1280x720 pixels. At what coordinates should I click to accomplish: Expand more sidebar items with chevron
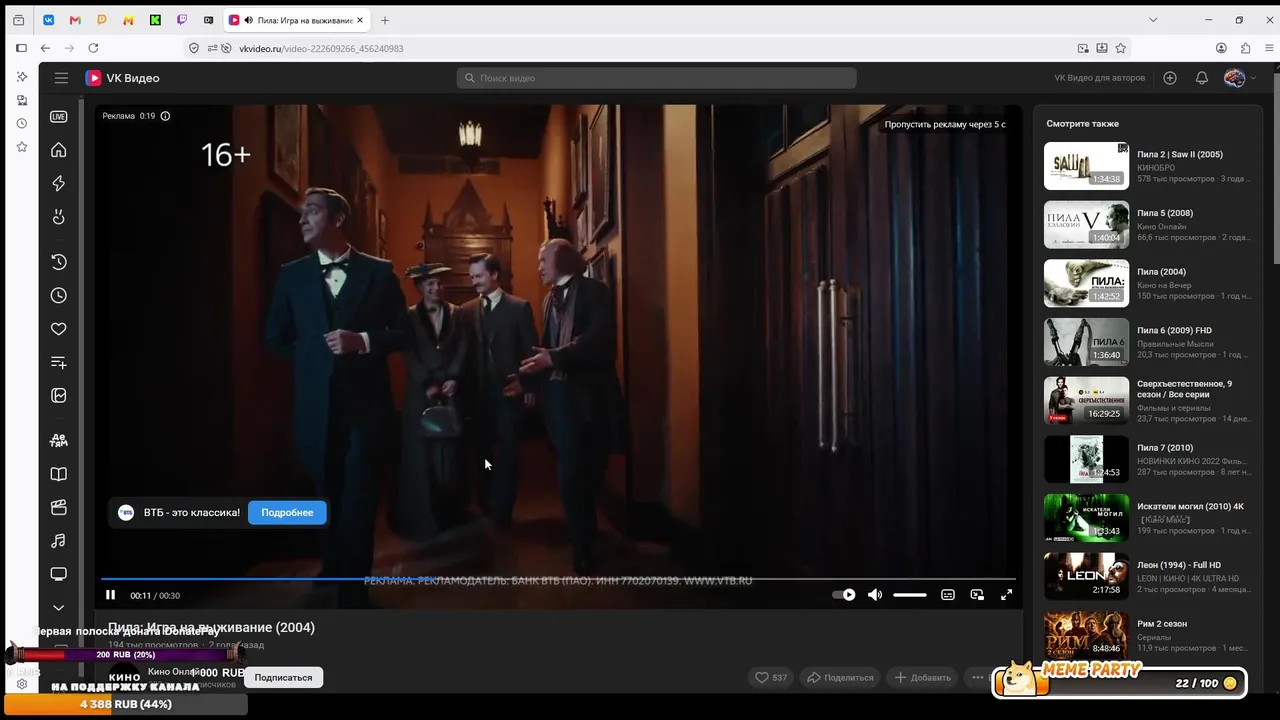click(x=59, y=607)
